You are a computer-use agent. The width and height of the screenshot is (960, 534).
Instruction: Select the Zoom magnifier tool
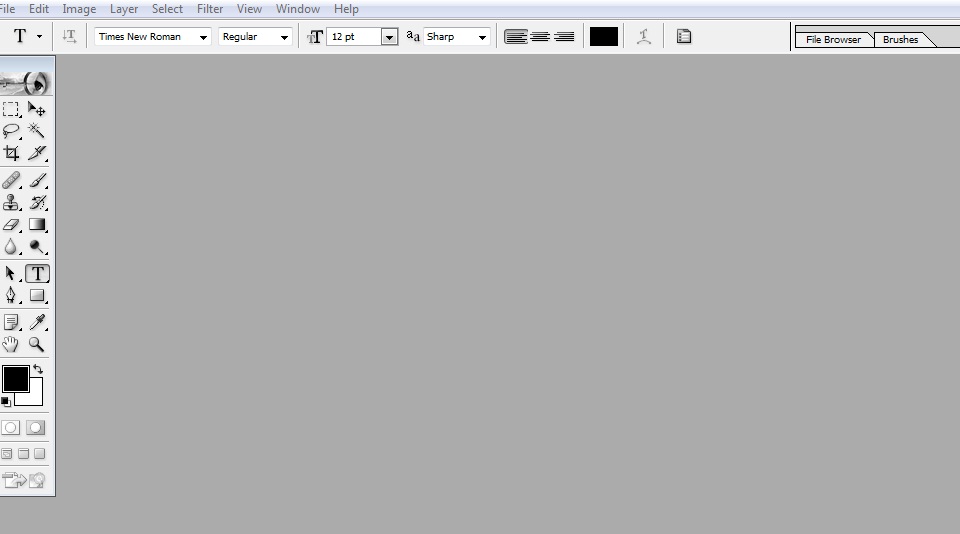pos(37,344)
